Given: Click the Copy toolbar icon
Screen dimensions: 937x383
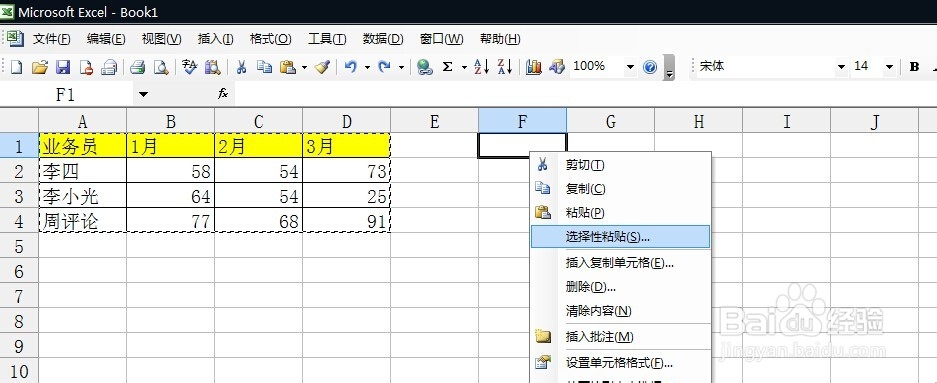Looking at the screenshot, I should (264, 68).
